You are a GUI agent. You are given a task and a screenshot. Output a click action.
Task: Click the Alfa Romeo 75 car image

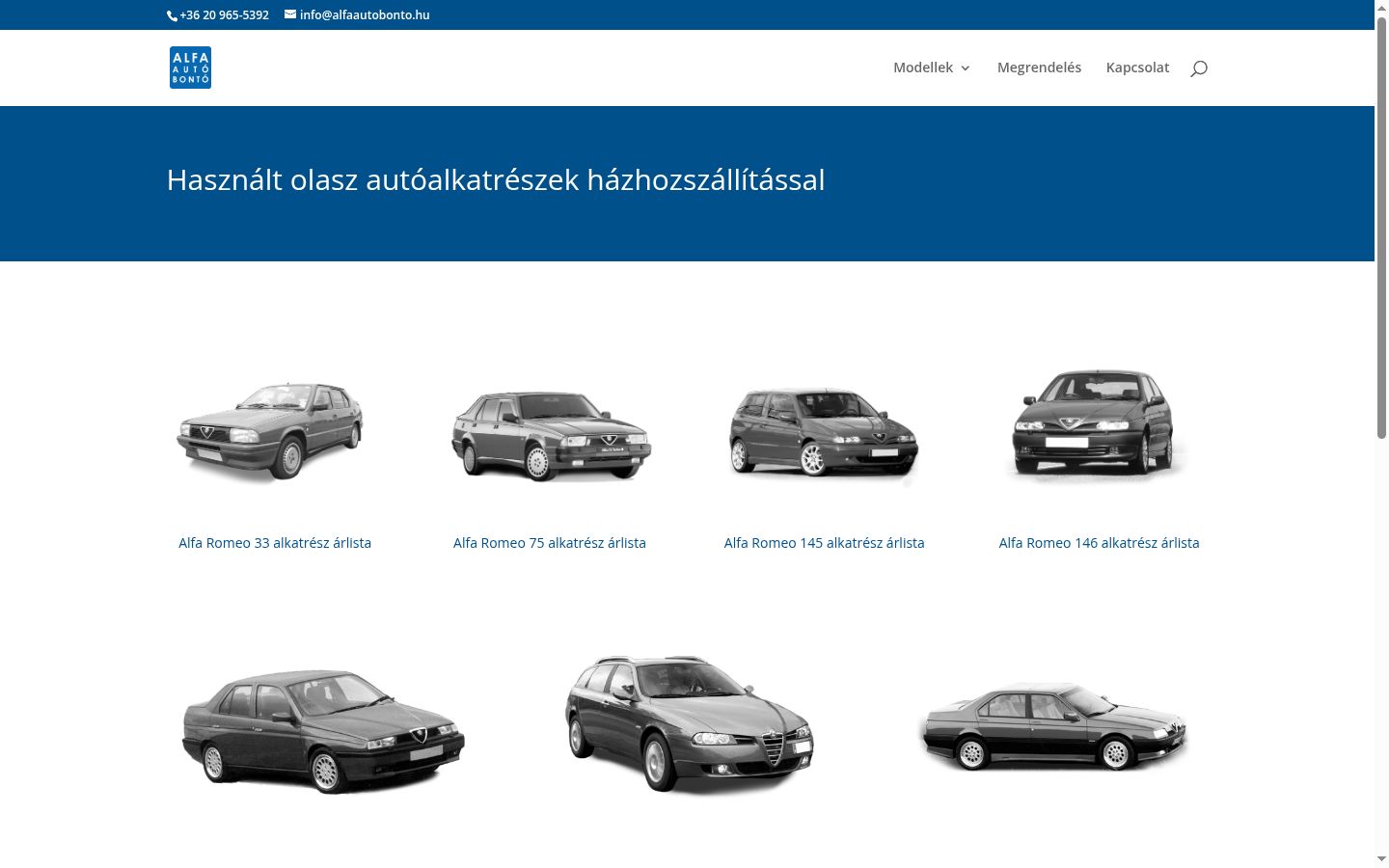click(551, 435)
